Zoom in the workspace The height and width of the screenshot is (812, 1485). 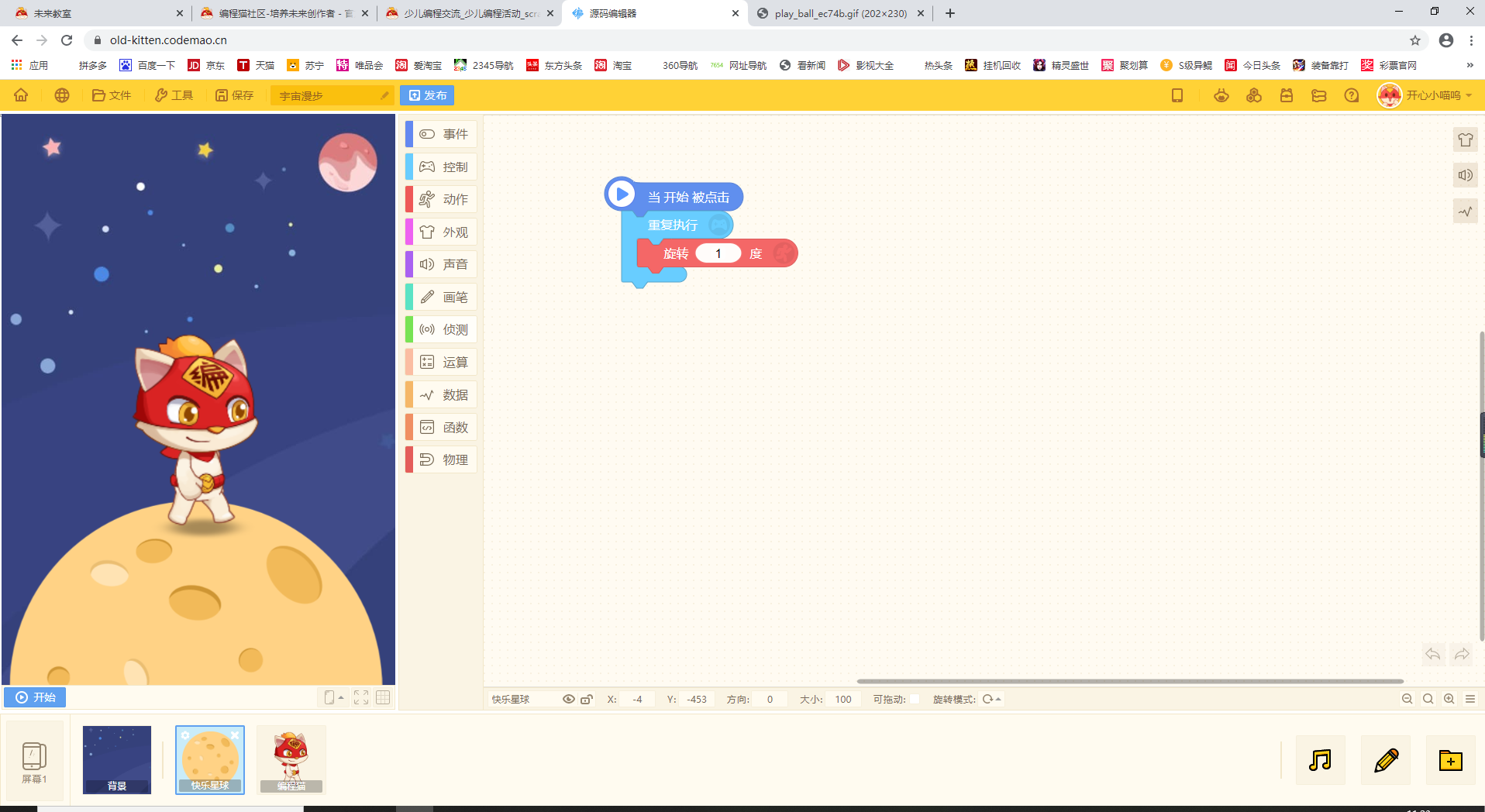[1449, 699]
